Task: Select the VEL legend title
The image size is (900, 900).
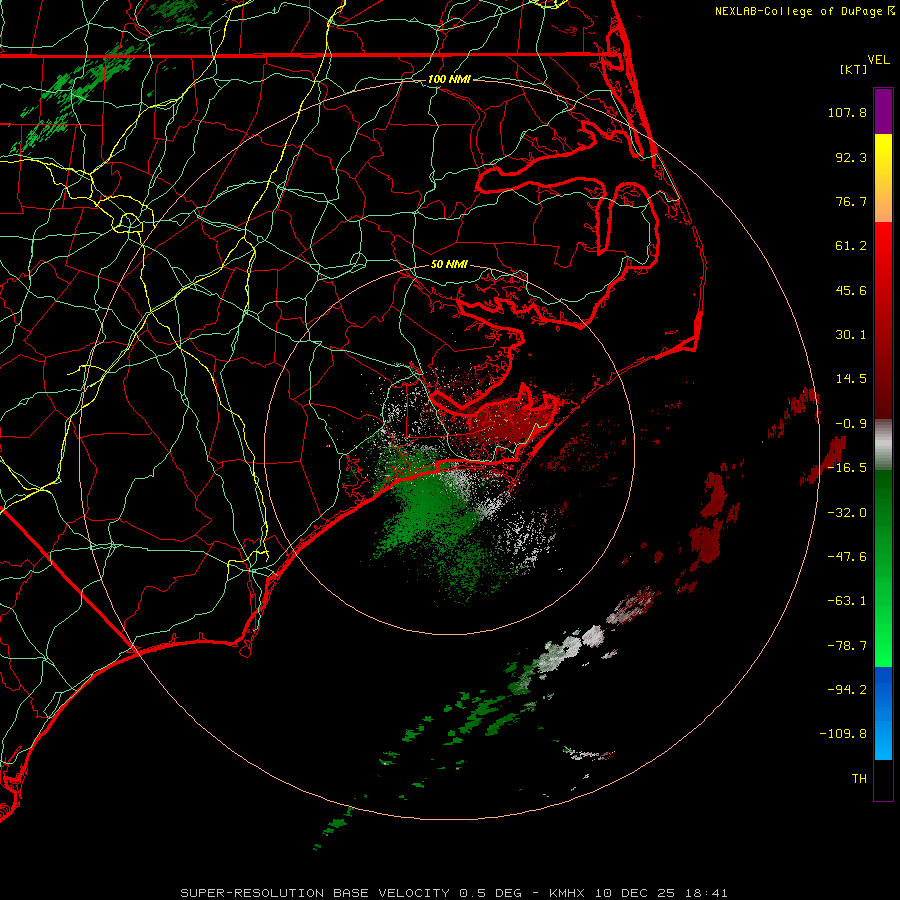Action: click(878, 60)
